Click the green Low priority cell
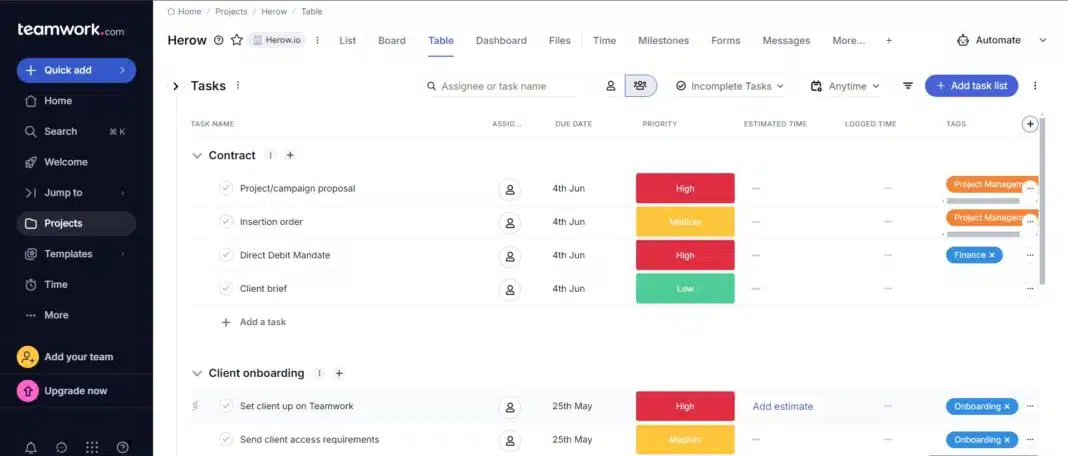The image size is (1068, 456). pyautogui.click(x=685, y=289)
